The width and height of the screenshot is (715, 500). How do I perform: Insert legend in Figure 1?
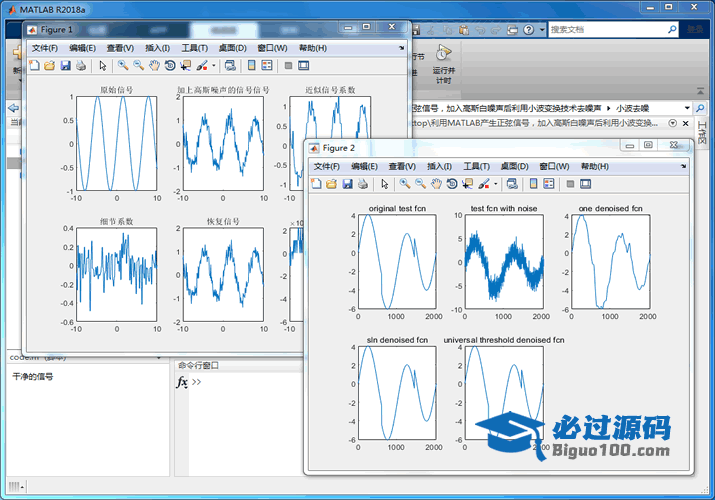pos(267,66)
